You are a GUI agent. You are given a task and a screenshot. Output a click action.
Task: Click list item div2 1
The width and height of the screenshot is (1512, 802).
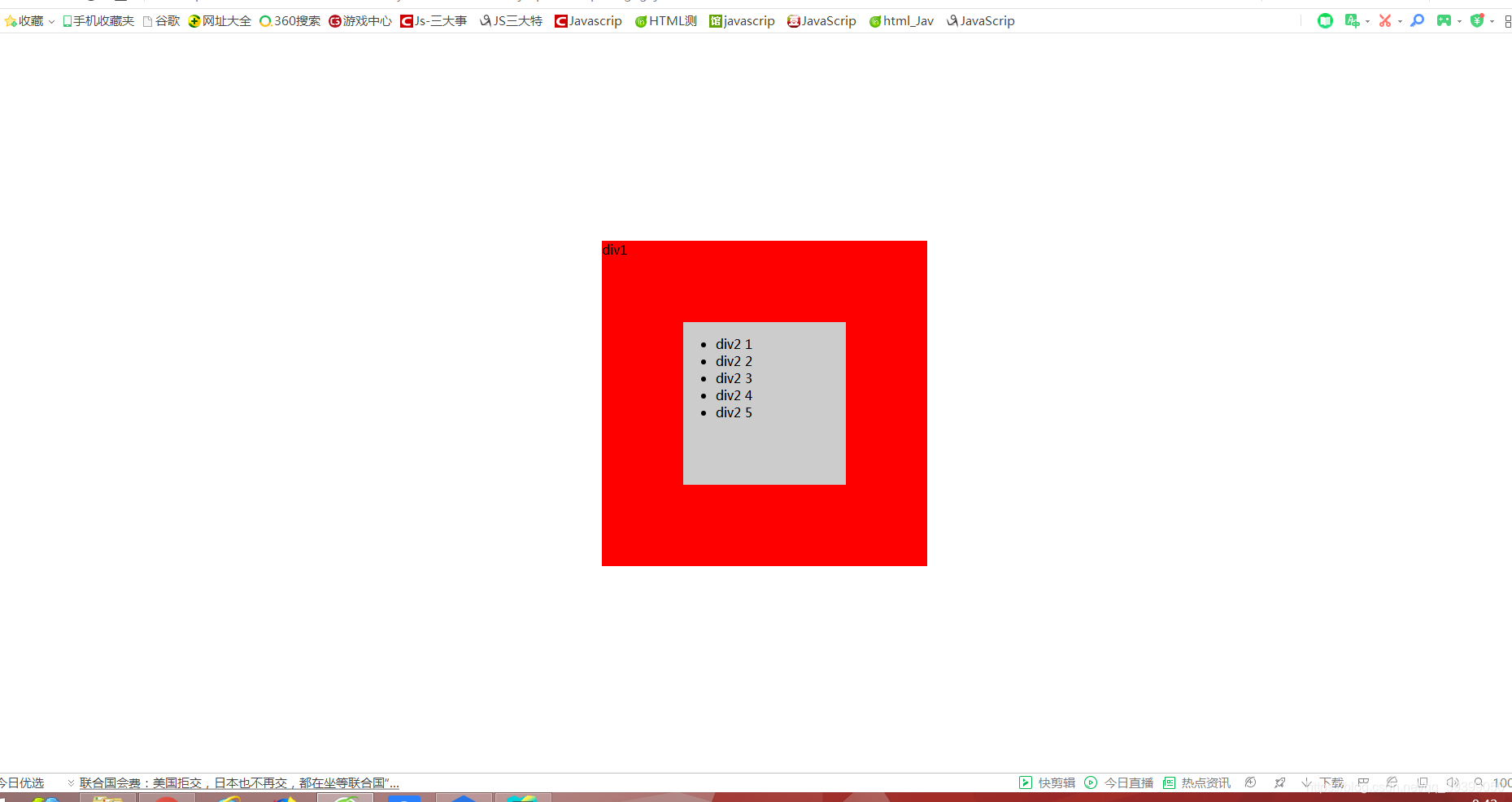click(x=734, y=344)
